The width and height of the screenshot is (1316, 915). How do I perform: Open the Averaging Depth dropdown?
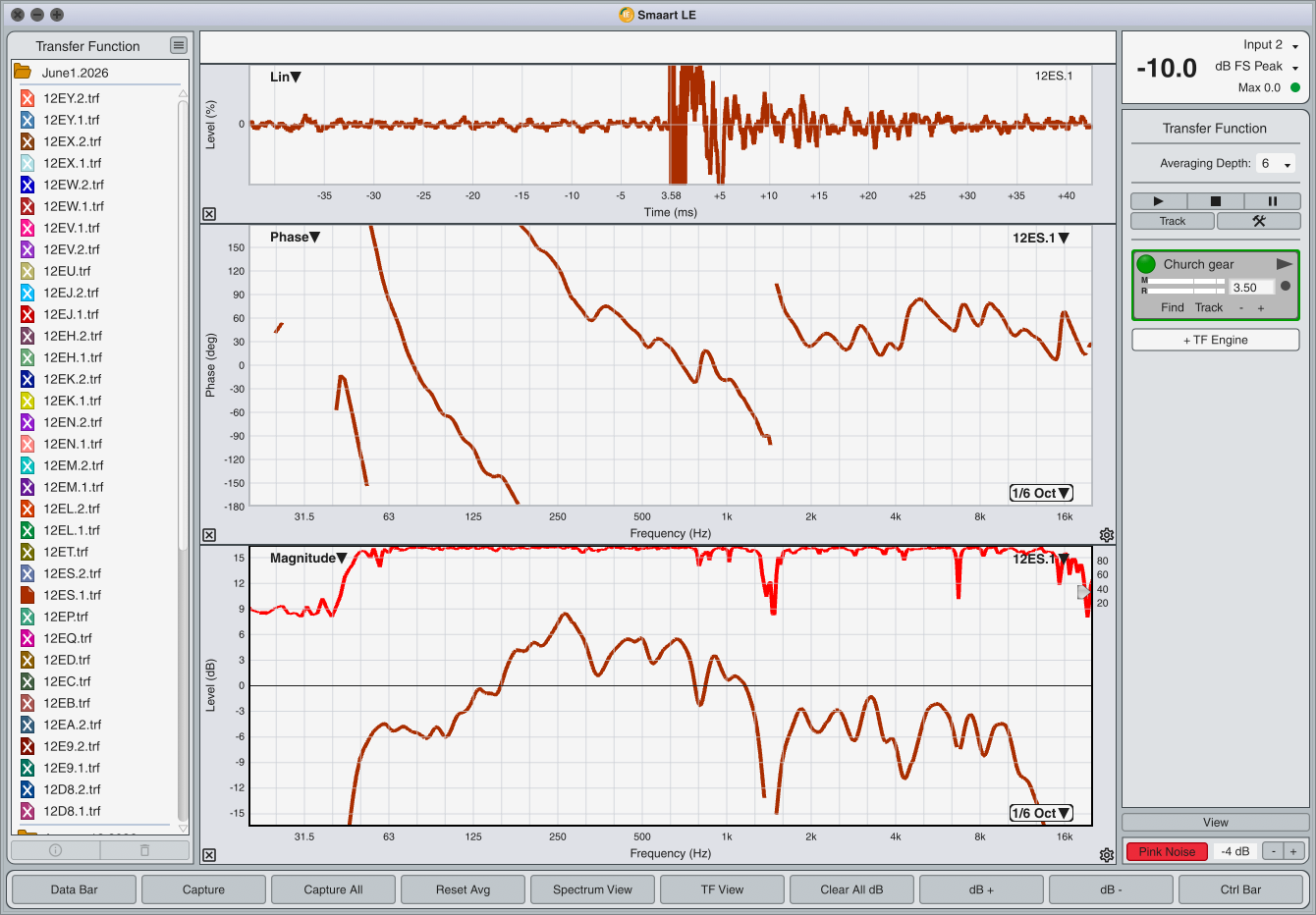[1277, 164]
